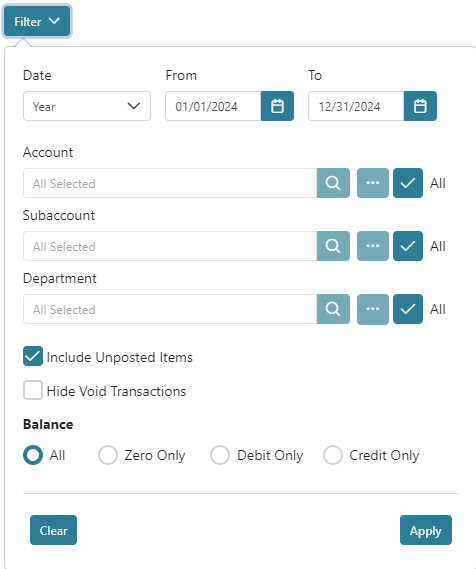476x569 pixels.
Task: Open the Account ellipsis options button
Action: [x=373, y=183]
